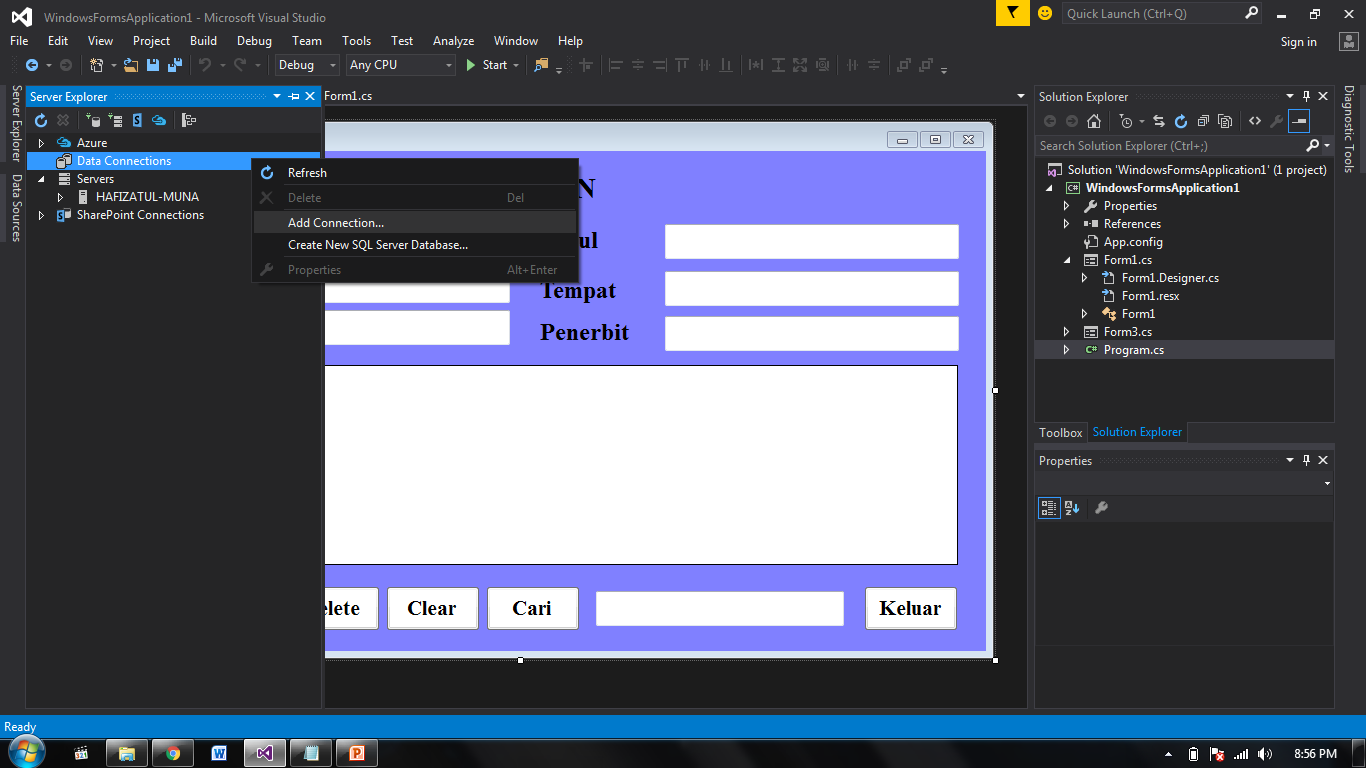Click the Collapse All icon in Solution Explorer
The height and width of the screenshot is (768, 1366).
[x=1203, y=121]
